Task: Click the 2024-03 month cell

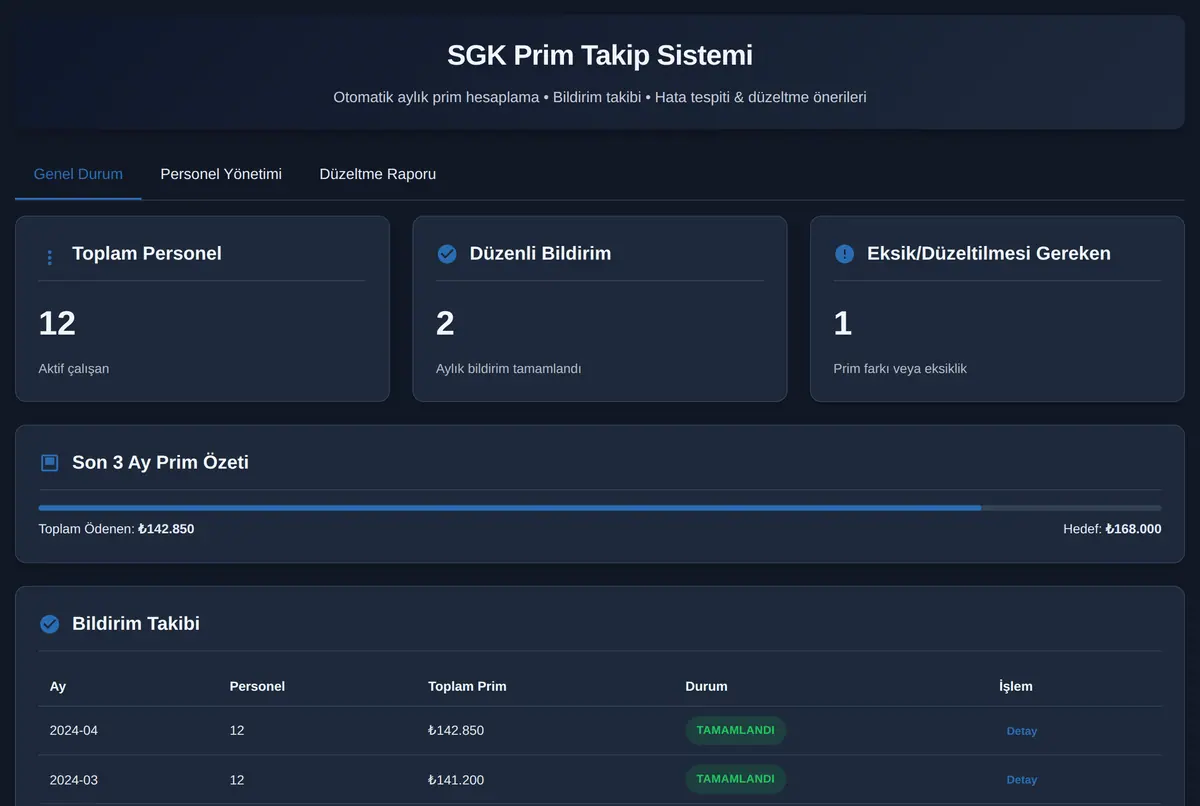Action: pos(74,780)
